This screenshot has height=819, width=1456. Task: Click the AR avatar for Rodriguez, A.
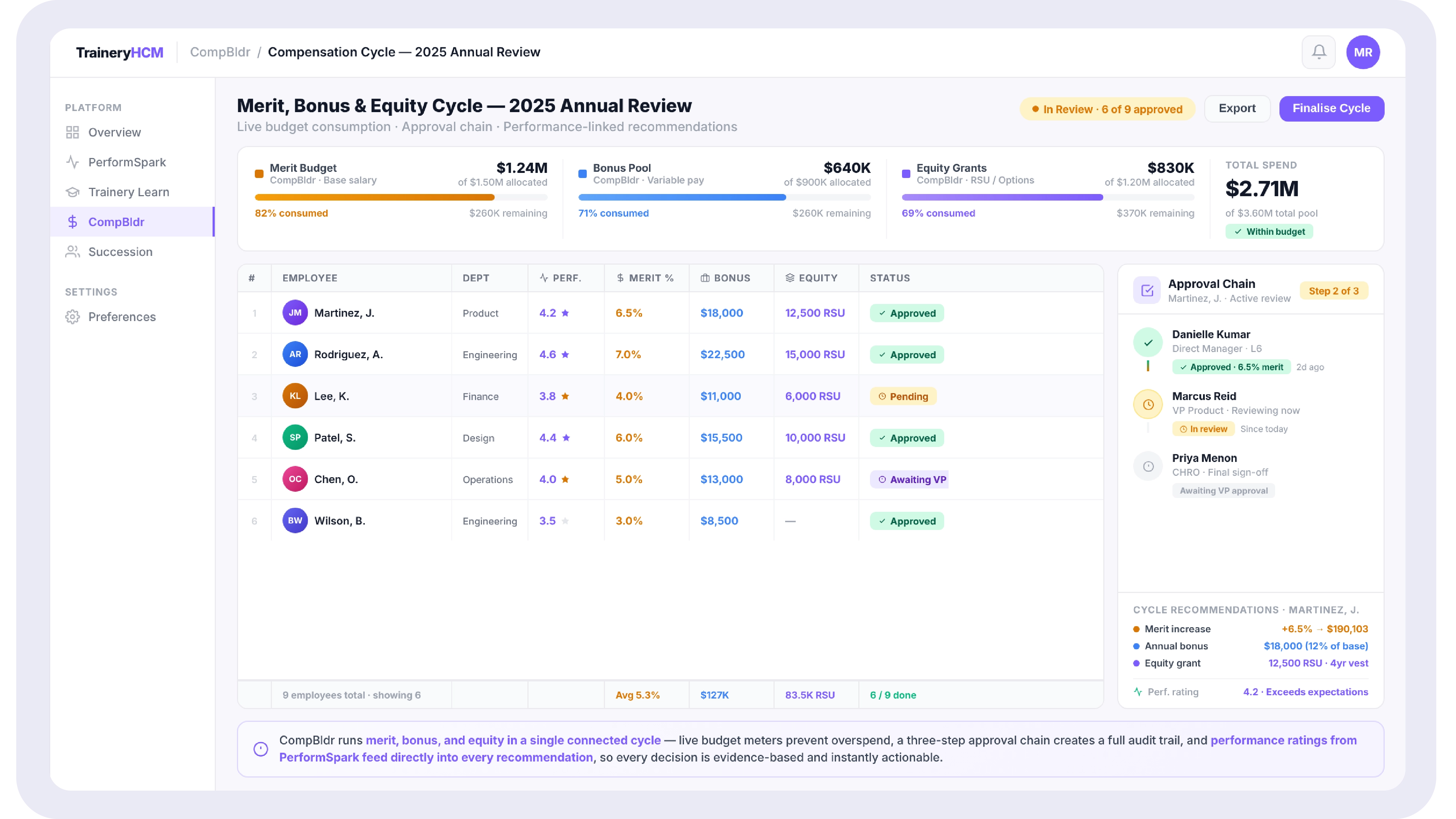pos(295,355)
